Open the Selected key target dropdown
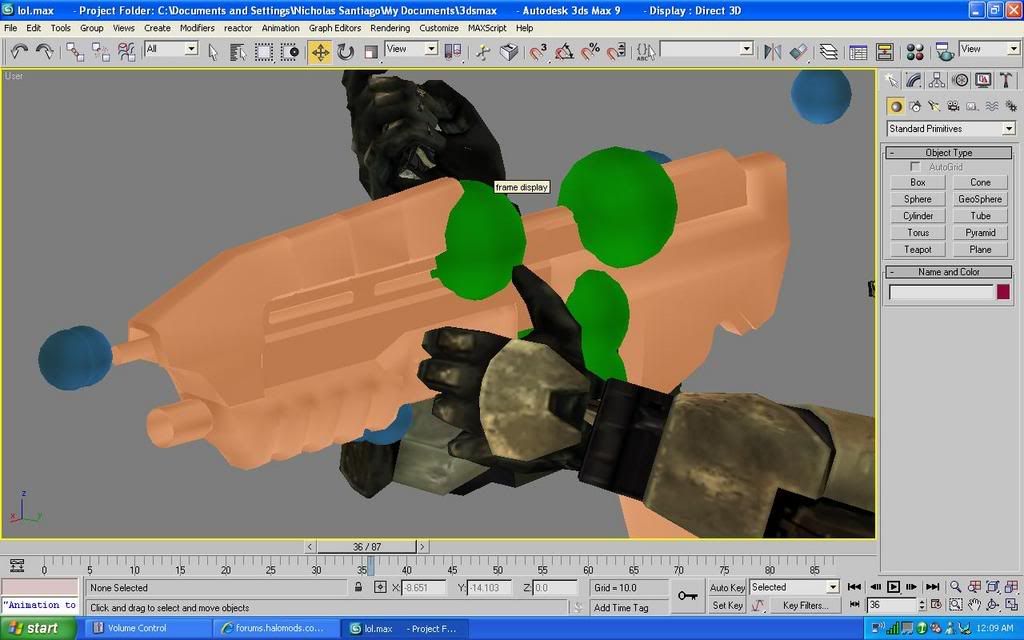1024x640 pixels. (x=794, y=587)
